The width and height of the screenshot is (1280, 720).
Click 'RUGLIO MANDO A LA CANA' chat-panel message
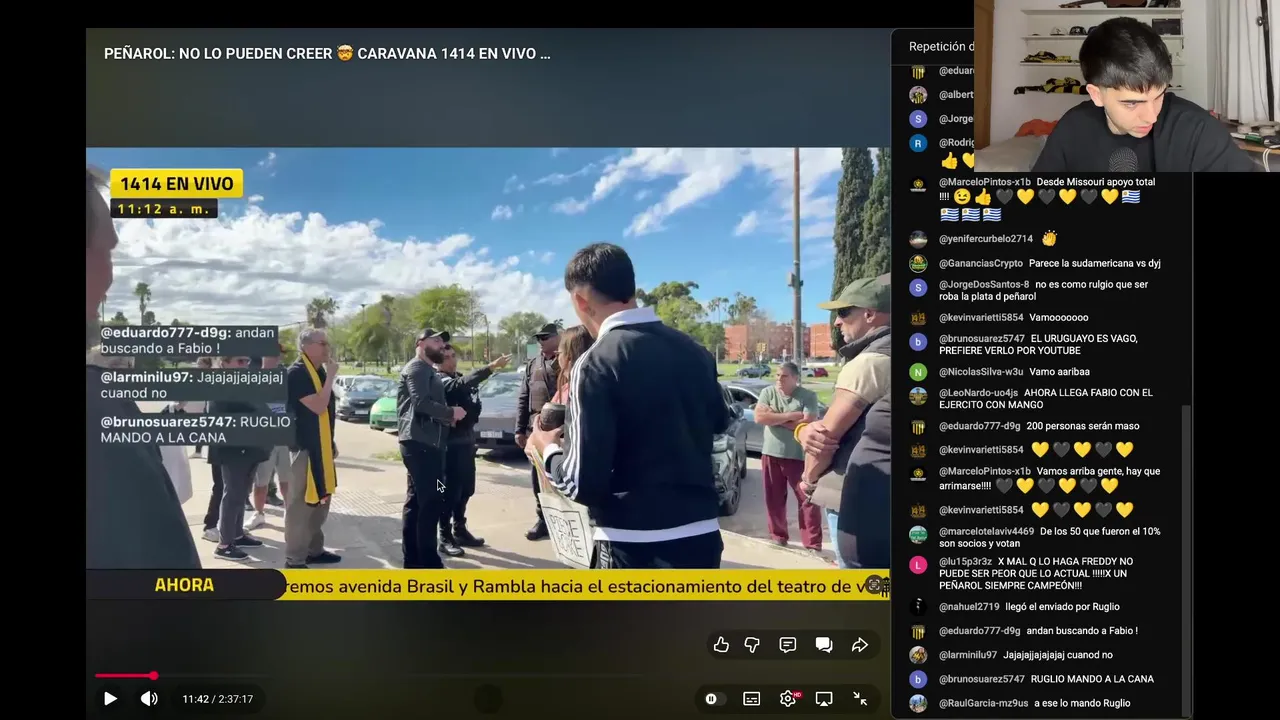pyautogui.click(x=1092, y=679)
